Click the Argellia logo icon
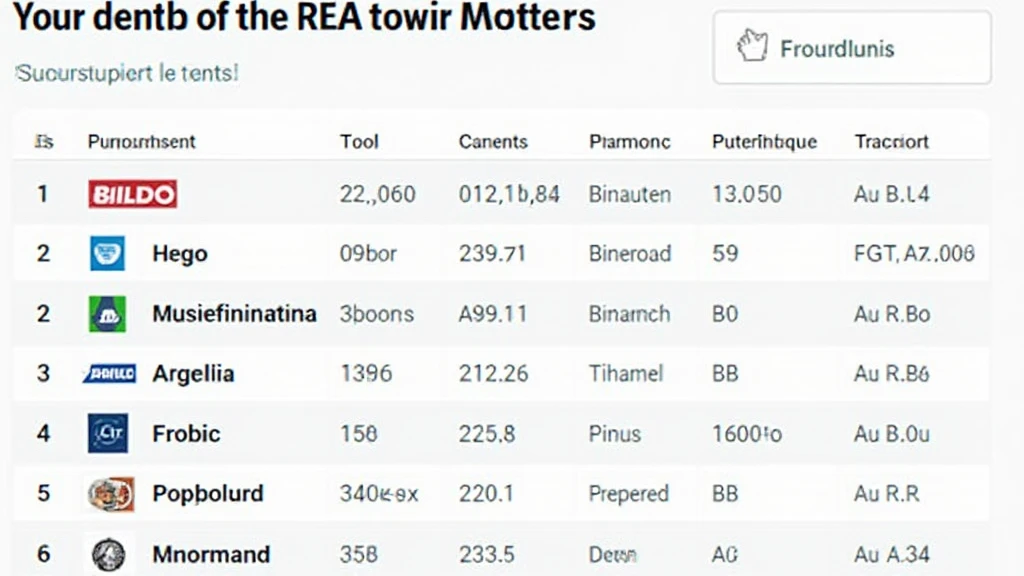1024x576 pixels. click(x=109, y=374)
